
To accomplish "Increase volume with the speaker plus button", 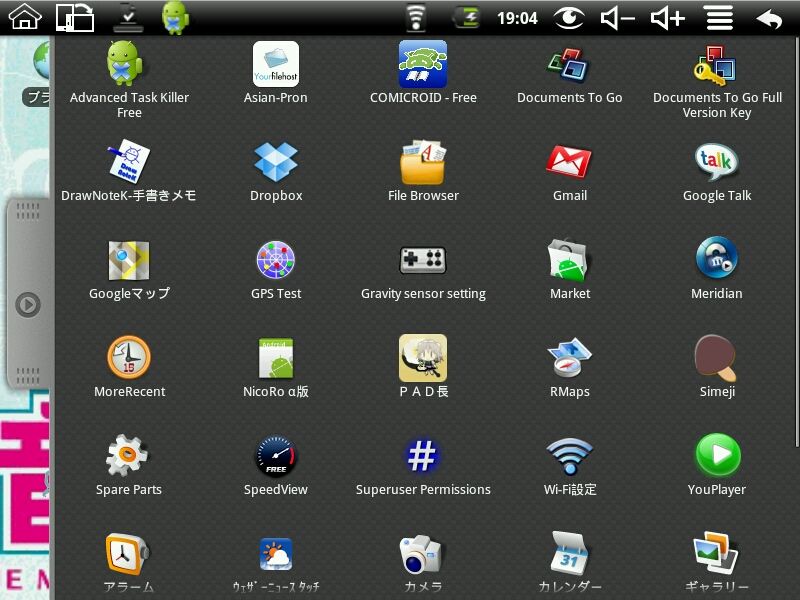I will tap(667, 18).
